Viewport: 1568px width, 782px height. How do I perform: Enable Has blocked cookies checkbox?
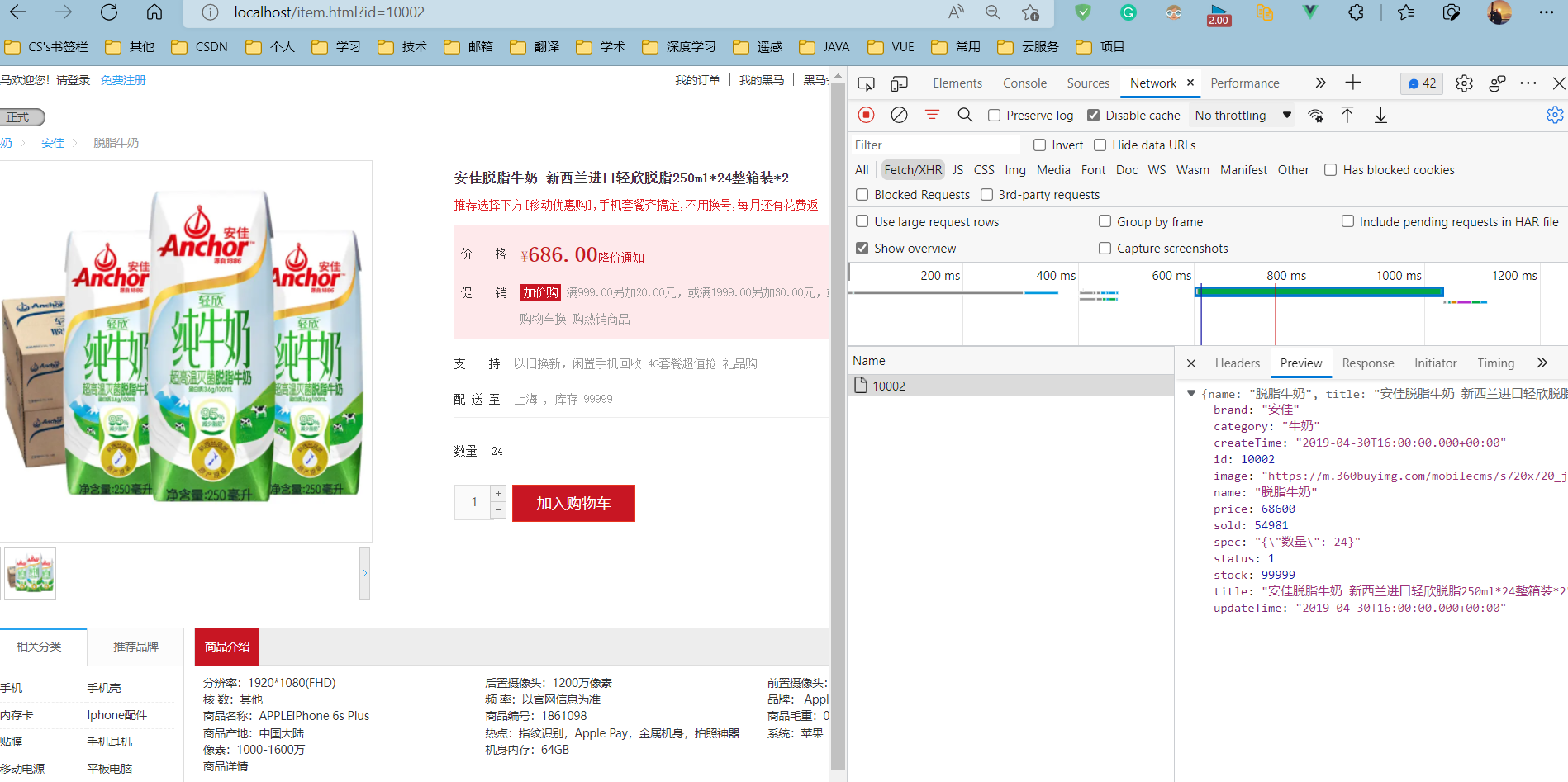(1331, 170)
